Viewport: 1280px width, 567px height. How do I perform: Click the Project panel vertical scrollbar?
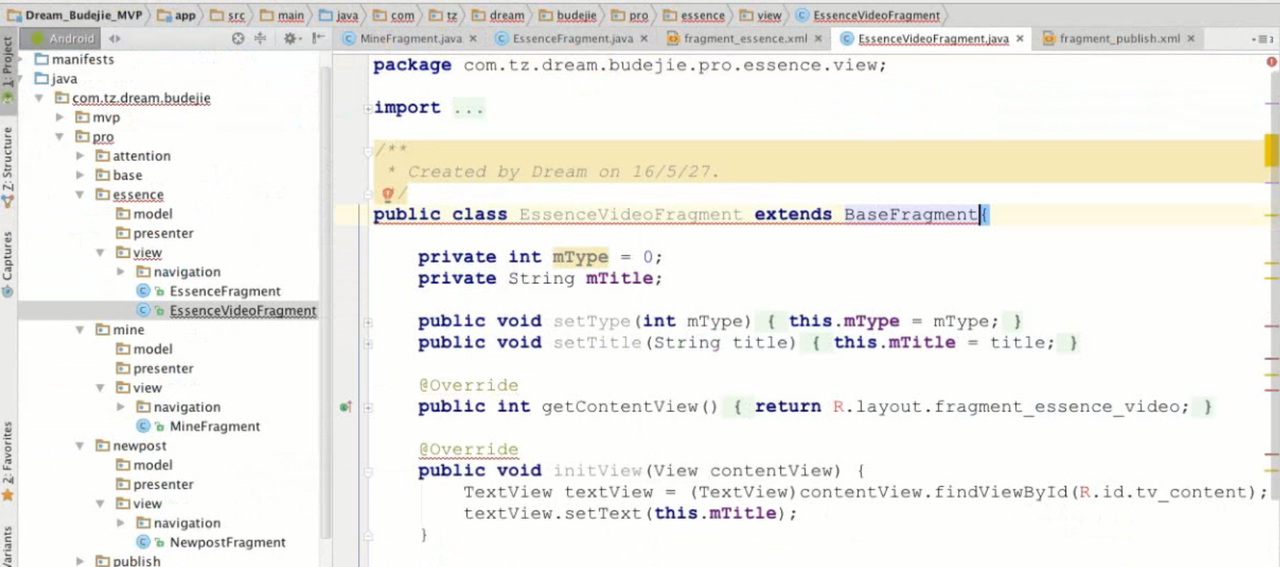[325, 300]
